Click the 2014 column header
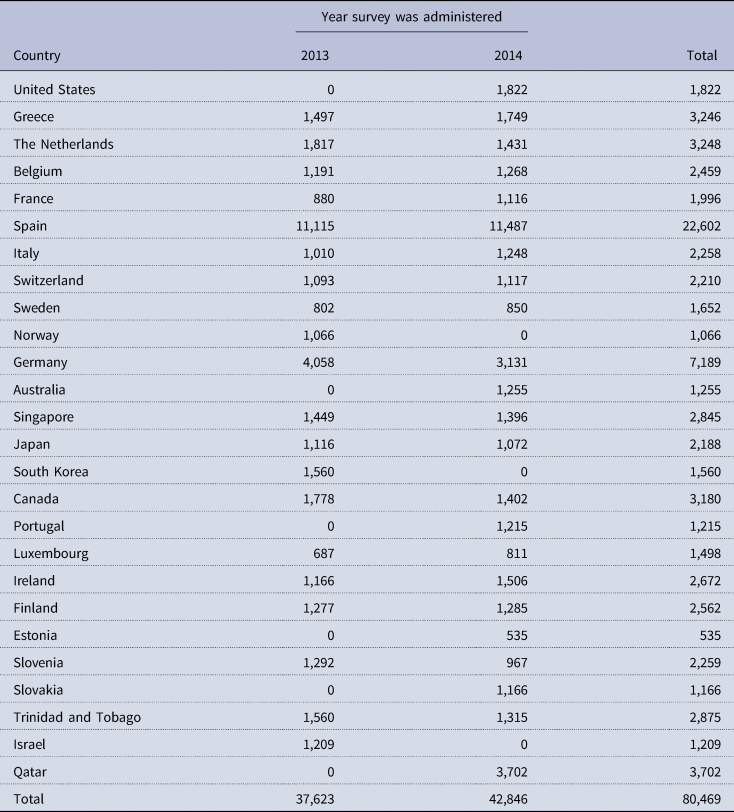 (509, 55)
